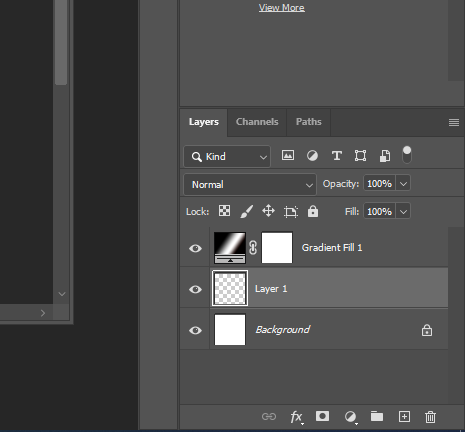Lock image pixels brush icon
Screen dimensions: 465x432
(247, 211)
